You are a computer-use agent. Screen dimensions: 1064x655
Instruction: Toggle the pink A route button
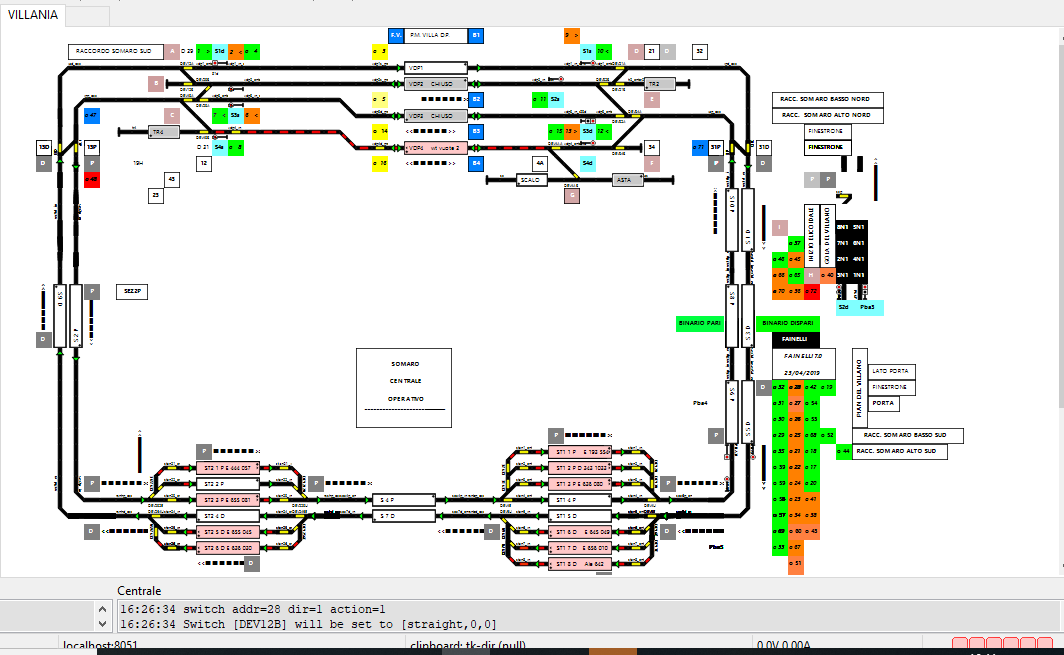[x=172, y=50]
